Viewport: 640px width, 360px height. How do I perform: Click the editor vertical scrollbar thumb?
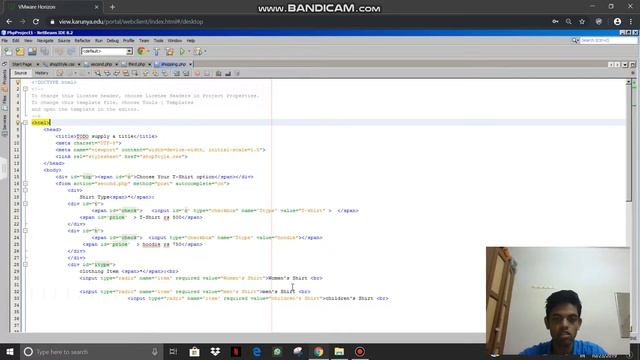(629, 143)
